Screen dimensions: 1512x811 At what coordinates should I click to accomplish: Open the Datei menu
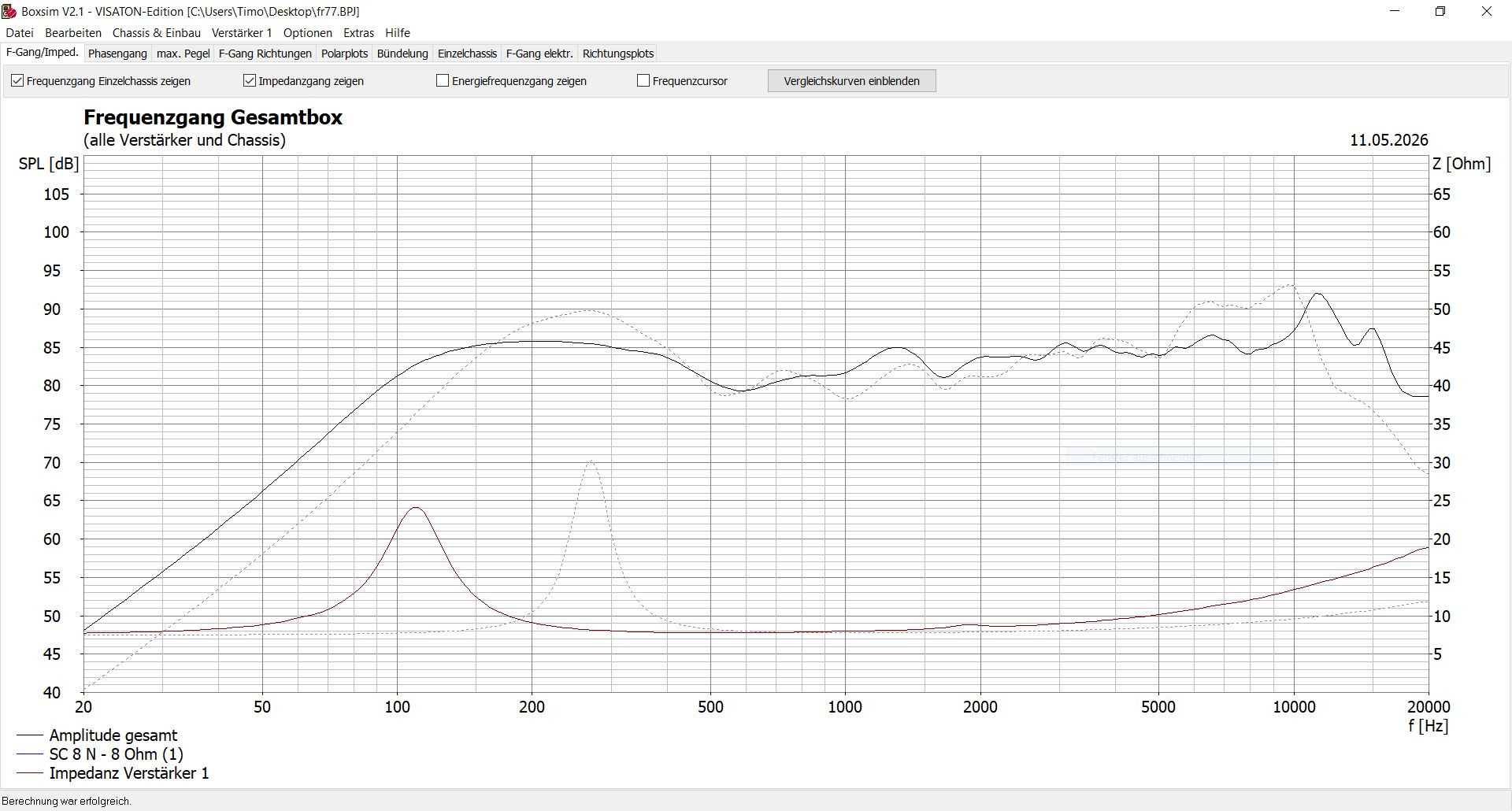(x=20, y=33)
